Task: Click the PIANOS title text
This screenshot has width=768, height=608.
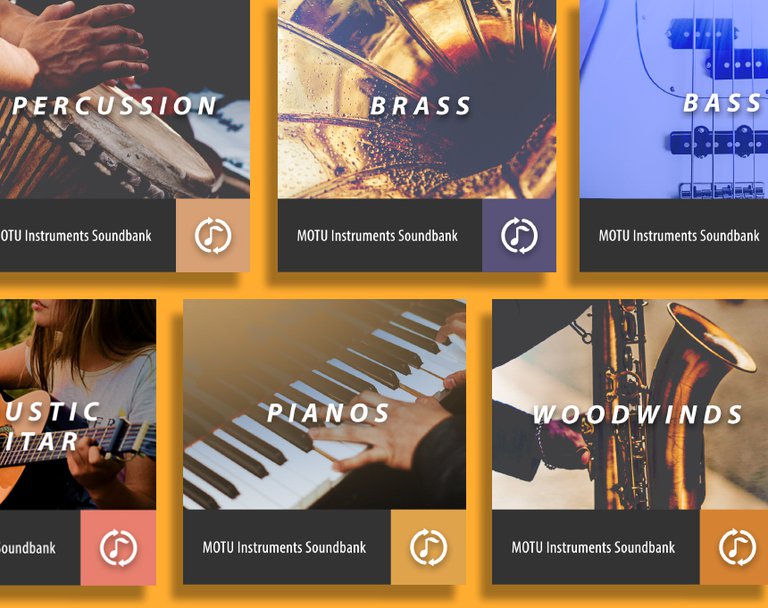Action: [x=328, y=413]
